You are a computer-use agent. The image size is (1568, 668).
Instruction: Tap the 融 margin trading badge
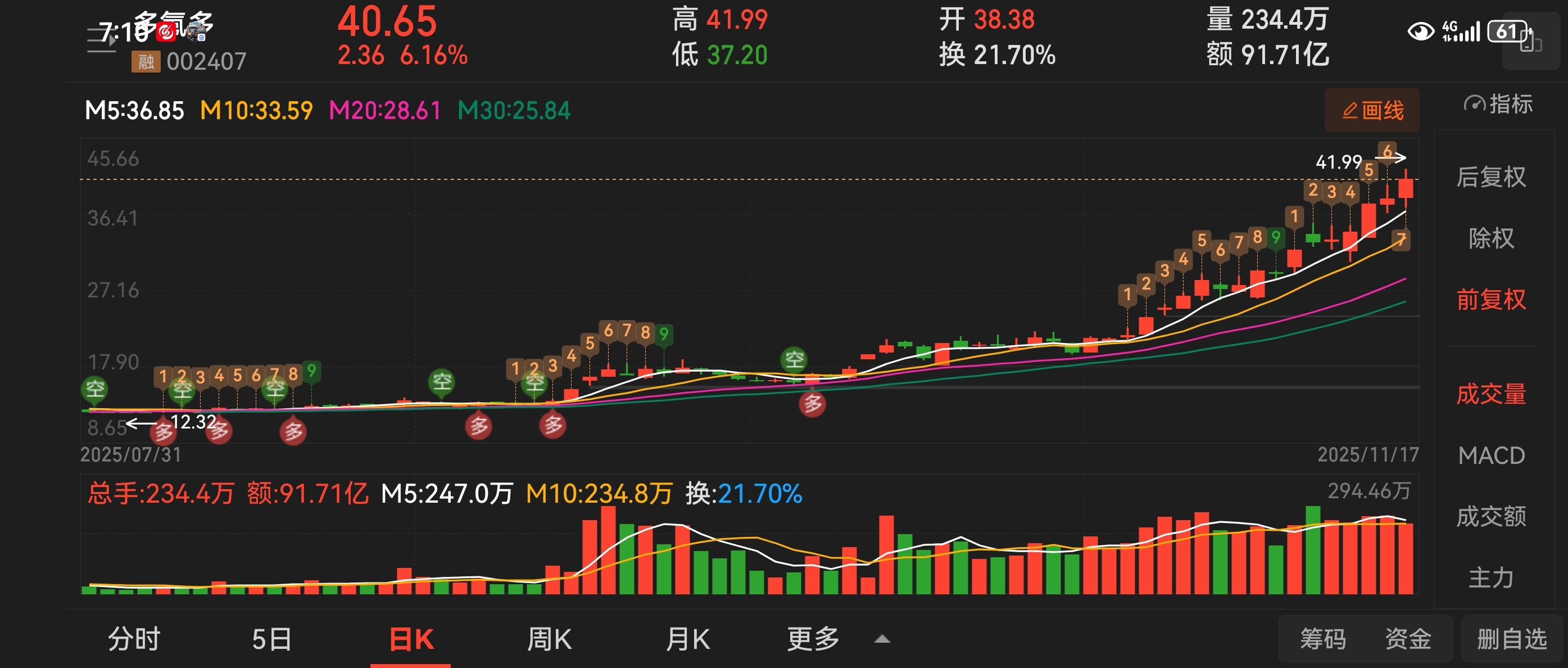[146, 61]
